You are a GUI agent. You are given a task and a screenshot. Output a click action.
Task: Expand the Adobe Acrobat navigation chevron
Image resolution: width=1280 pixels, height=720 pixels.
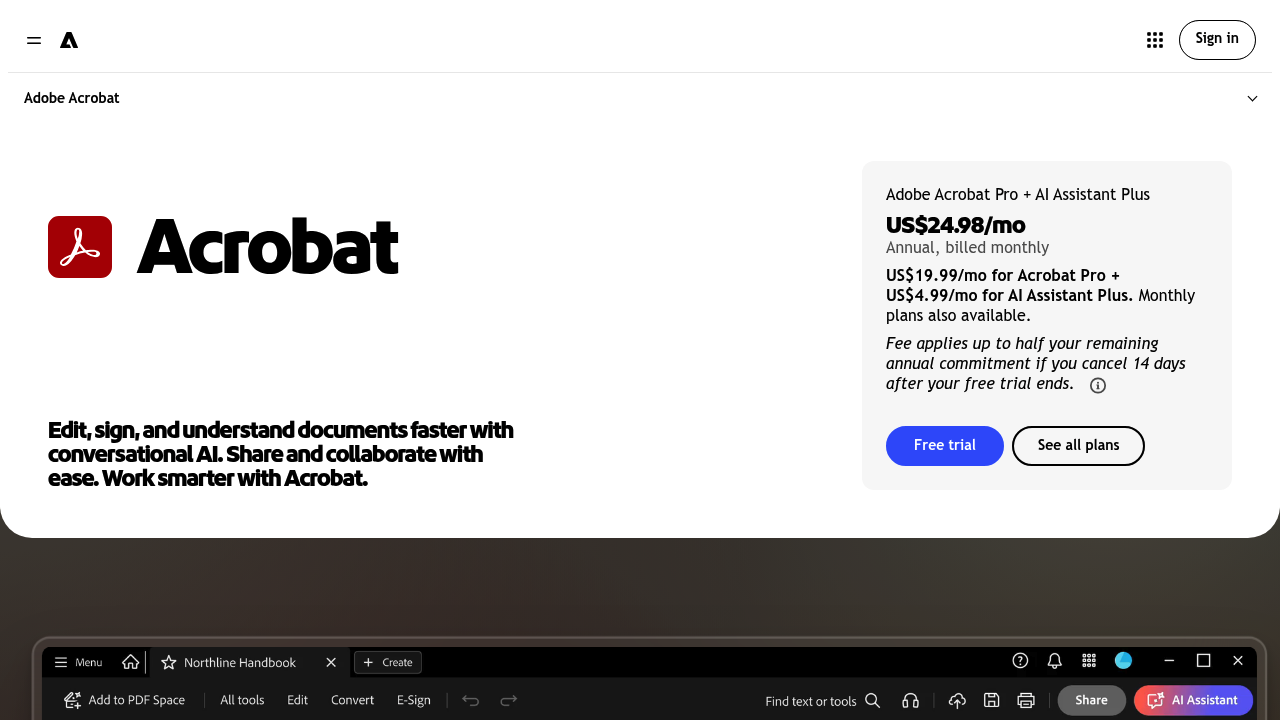(1253, 98)
